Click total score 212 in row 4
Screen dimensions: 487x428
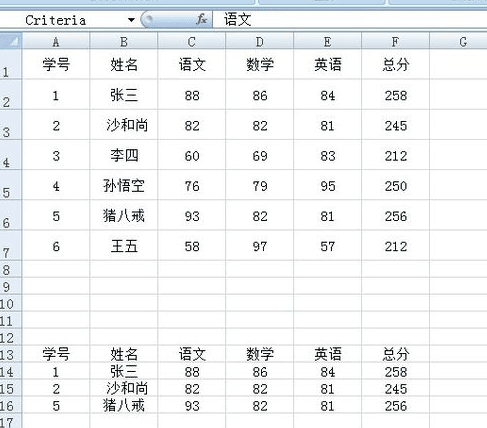tap(396, 156)
